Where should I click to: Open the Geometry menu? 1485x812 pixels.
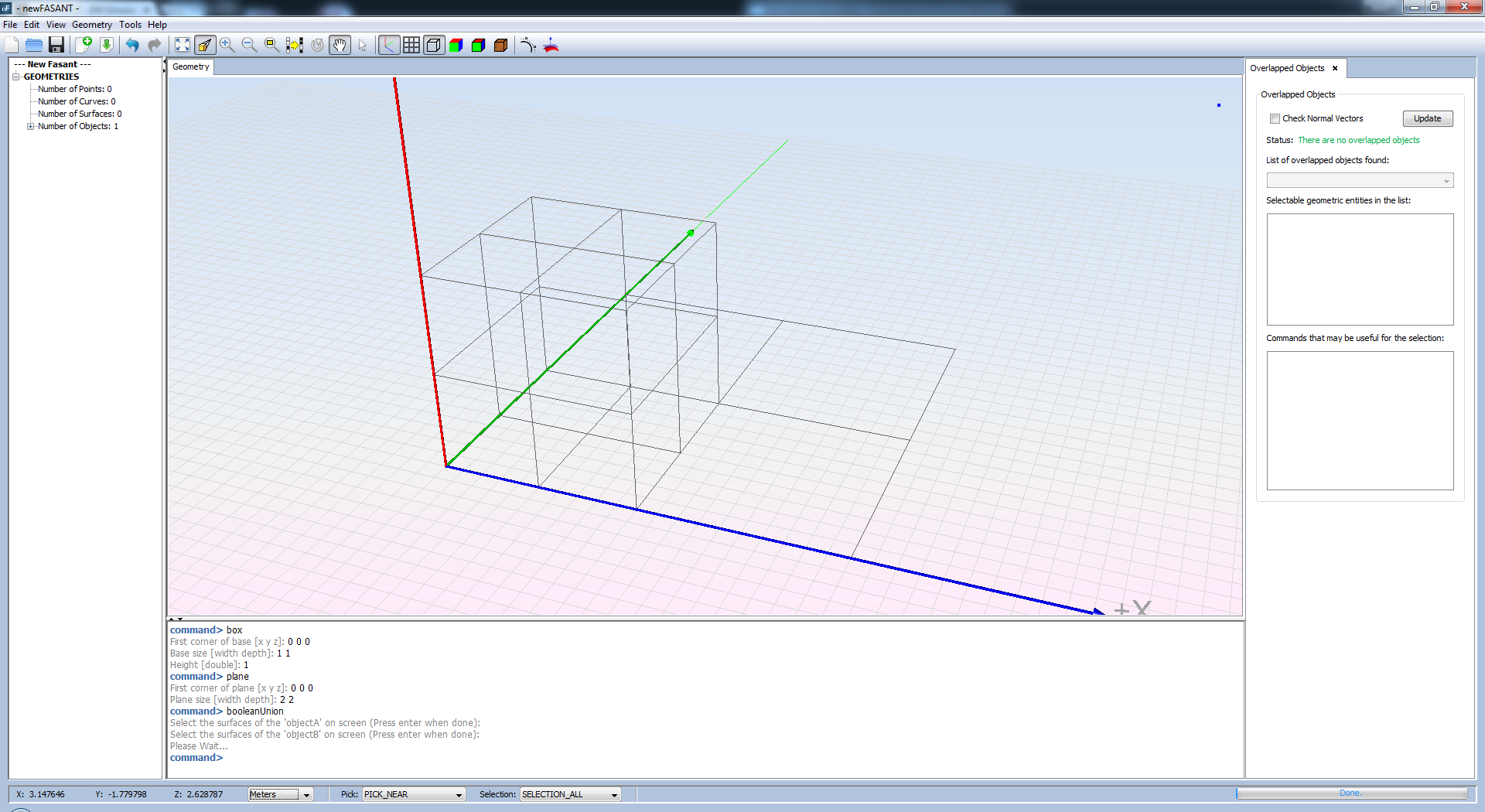pos(92,25)
